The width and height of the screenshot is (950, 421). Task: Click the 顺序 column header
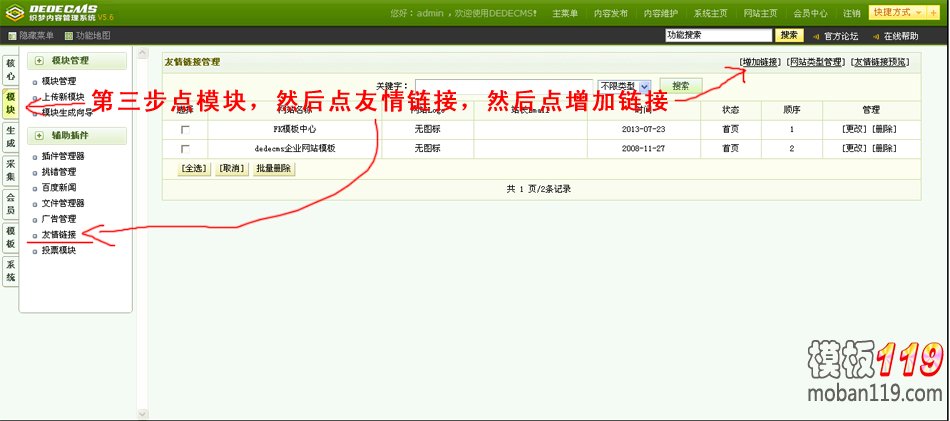pos(791,110)
